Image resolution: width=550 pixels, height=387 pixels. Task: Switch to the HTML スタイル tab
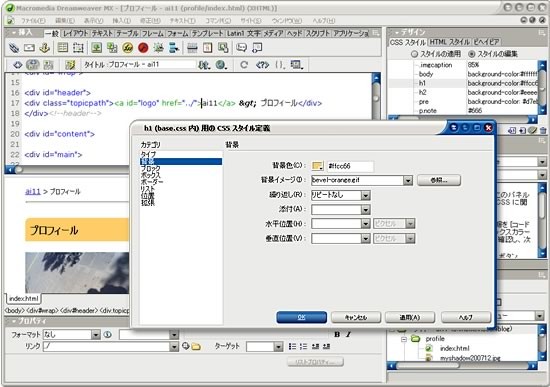tap(449, 42)
